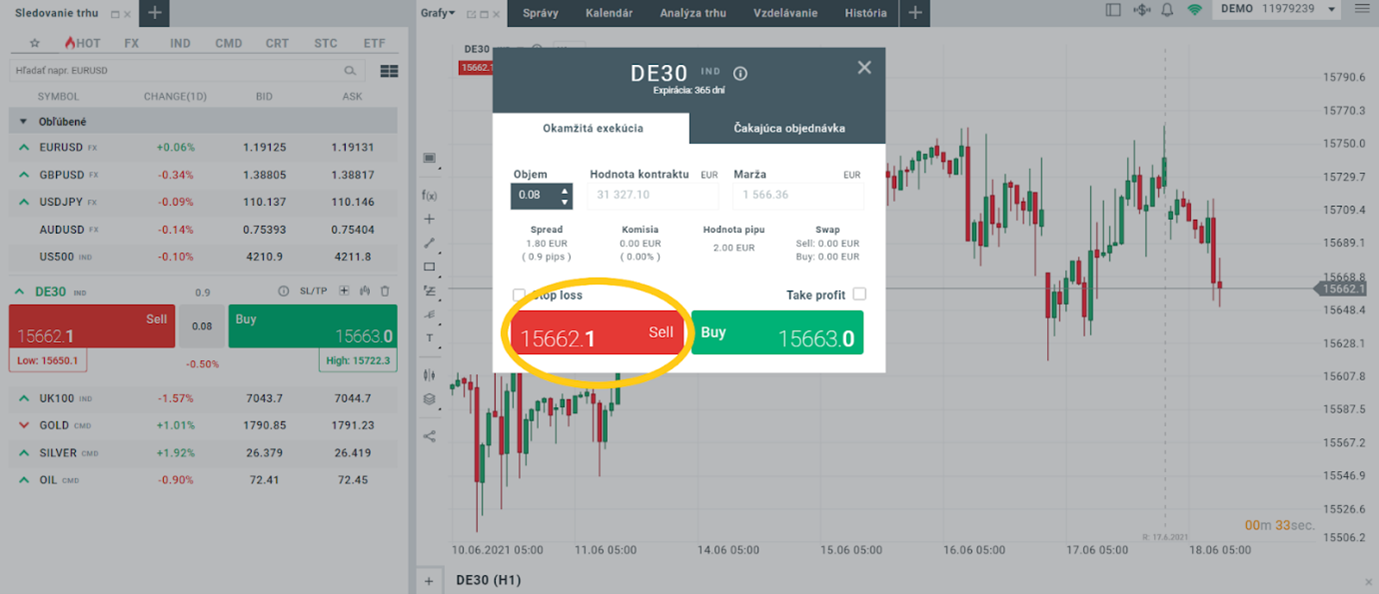Open the f(x) indicators tool on chart toolbar

point(429,195)
